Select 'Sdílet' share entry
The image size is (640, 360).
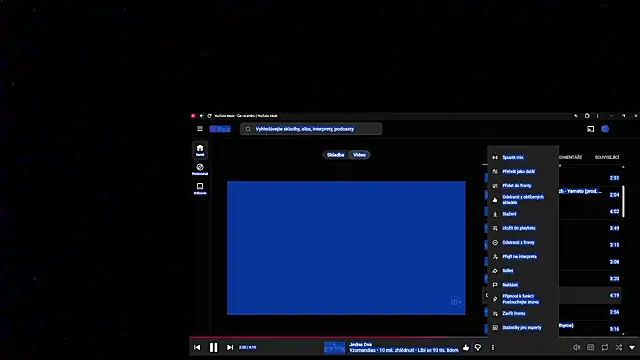(x=523, y=271)
